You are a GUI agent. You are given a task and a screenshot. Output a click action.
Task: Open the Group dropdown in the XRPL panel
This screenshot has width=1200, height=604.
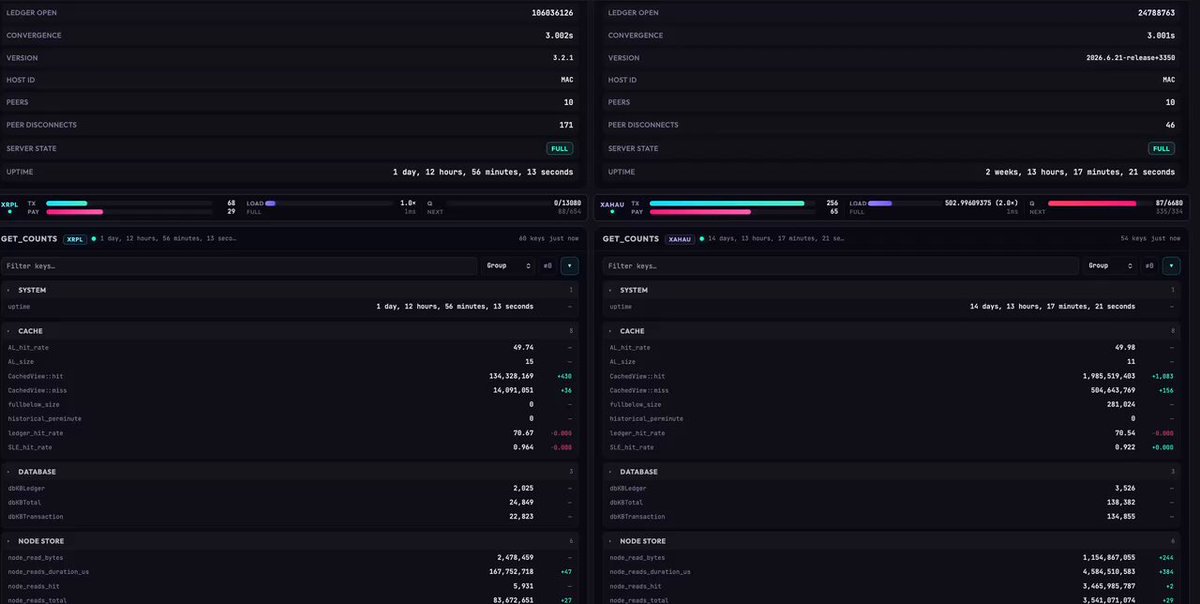[508, 266]
